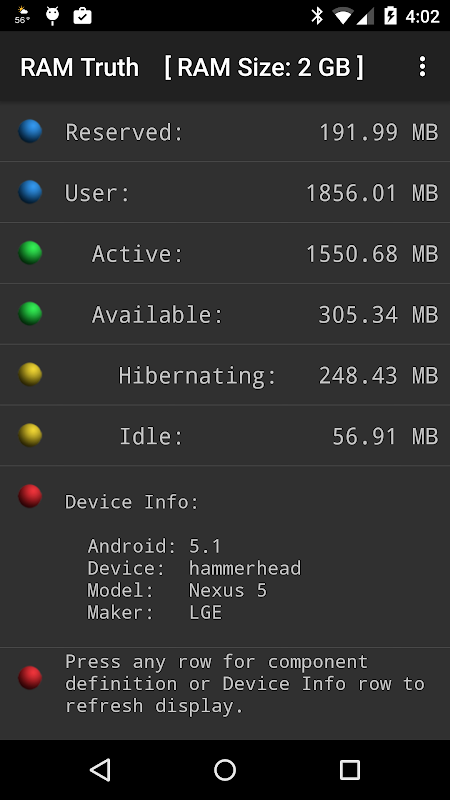This screenshot has width=450, height=800.
Task: Tap the red ball beside the help text
Action: pos(30,678)
